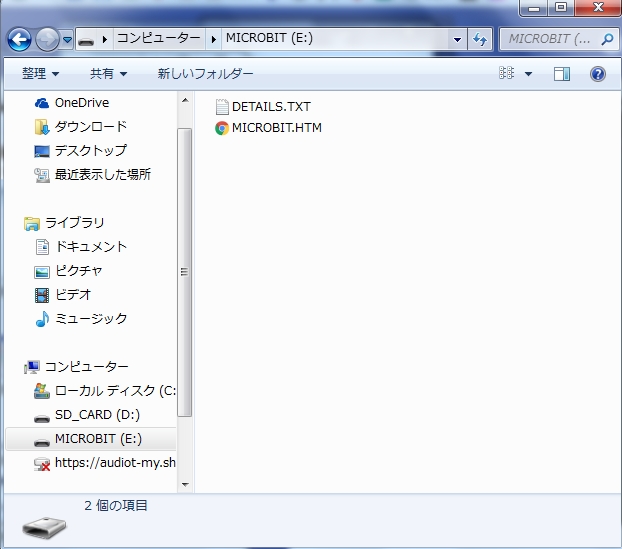Image resolution: width=622 pixels, height=549 pixels.
Task: Expand the arrow after コンピューター breadcrumb
Action: [213, 39]
